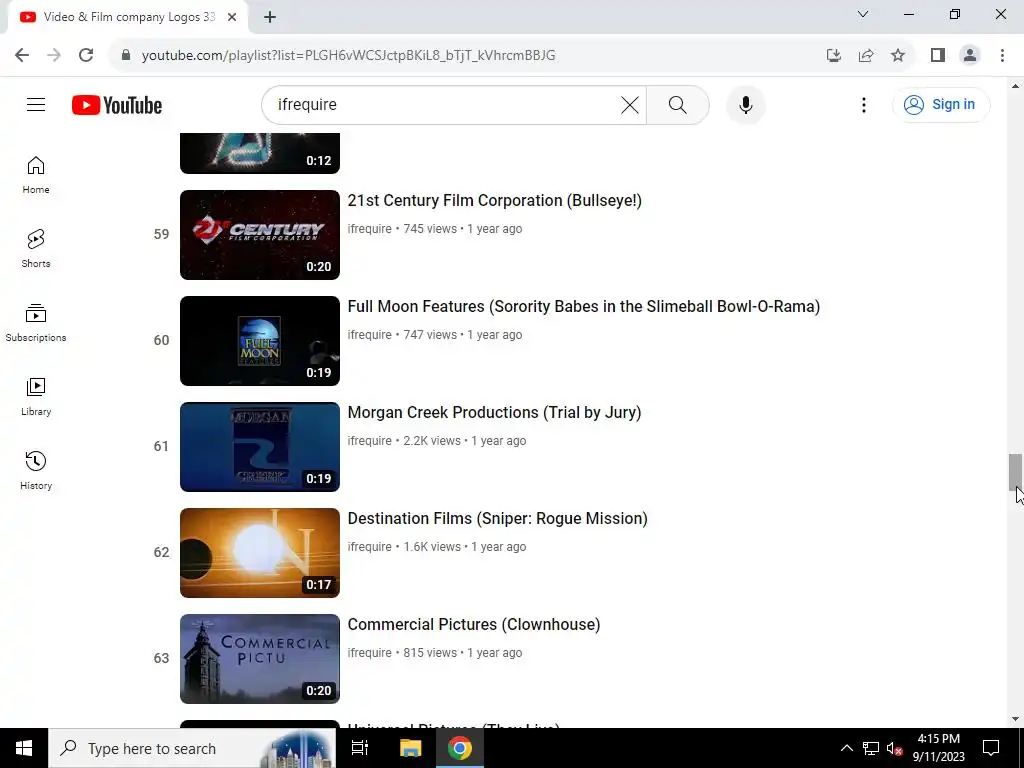The image size is (1024, 768).
Task: Click the 21st Century thumbnail
Action: pyautogui.click(x=260, y=235)
